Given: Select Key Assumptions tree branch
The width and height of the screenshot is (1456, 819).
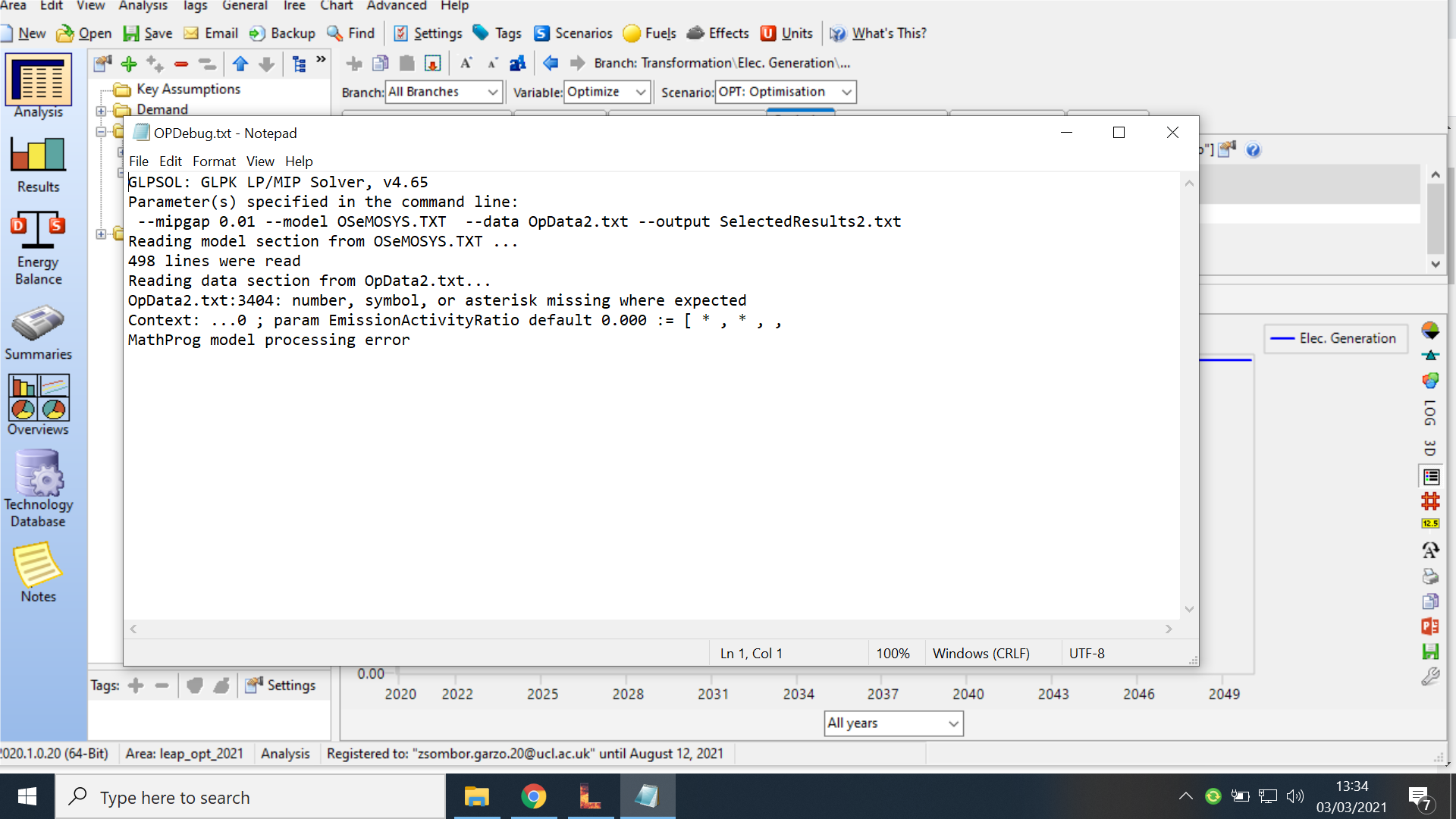Looking at the screenshot, I should click(x=188, y=89).
